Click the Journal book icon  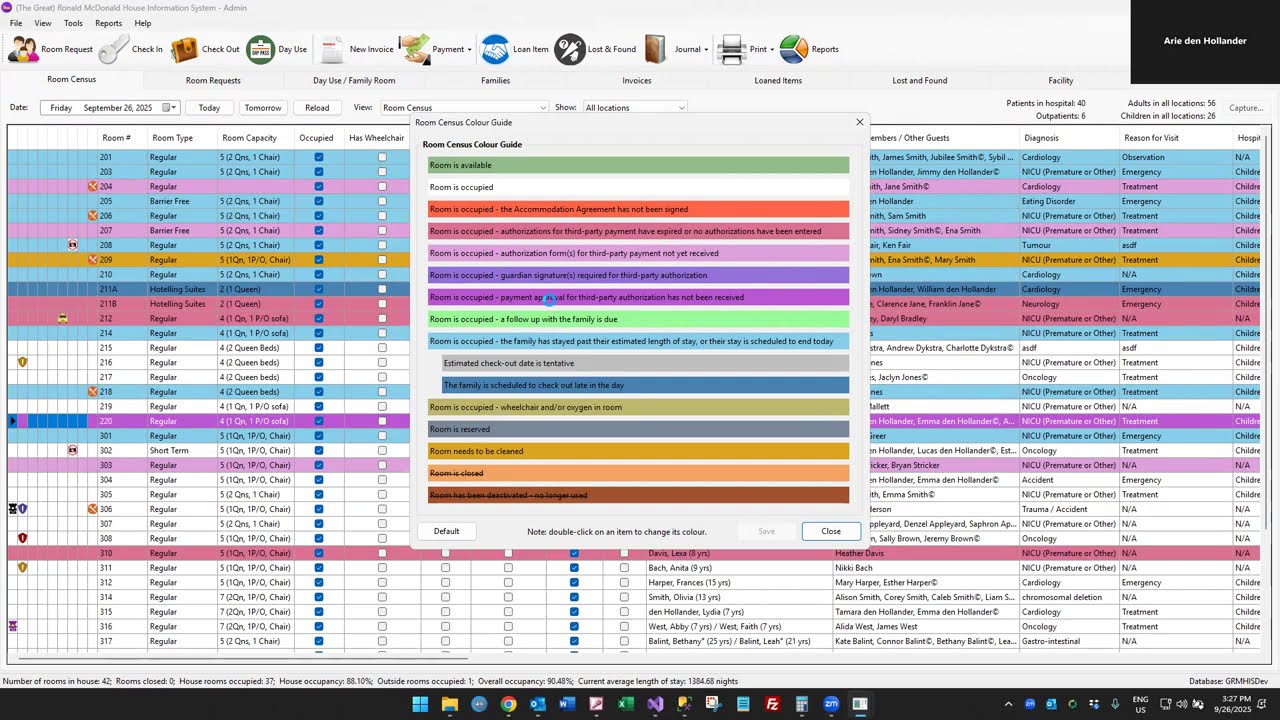tap(655, 49)
